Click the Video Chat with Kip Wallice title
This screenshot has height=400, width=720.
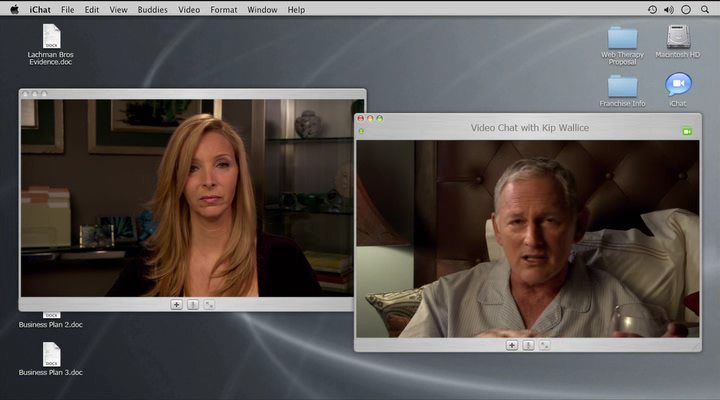(529, 128)
